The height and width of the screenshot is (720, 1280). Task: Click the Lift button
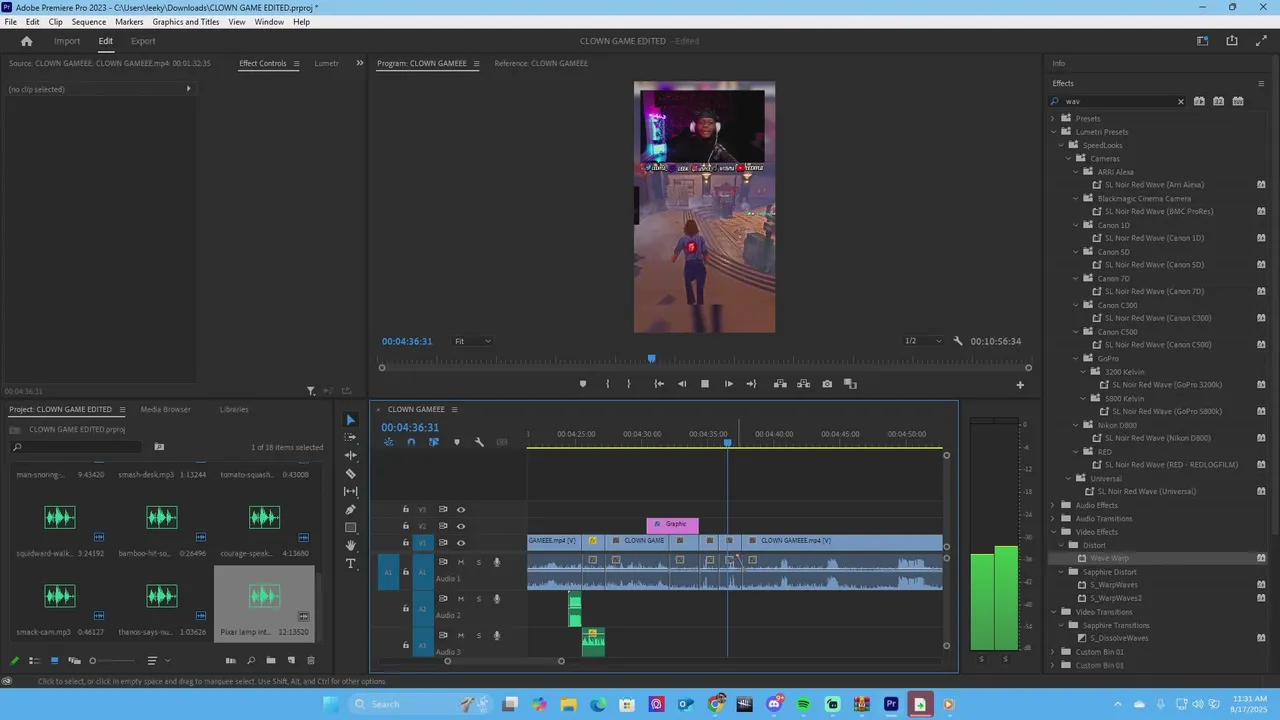(x=780, y=384)
